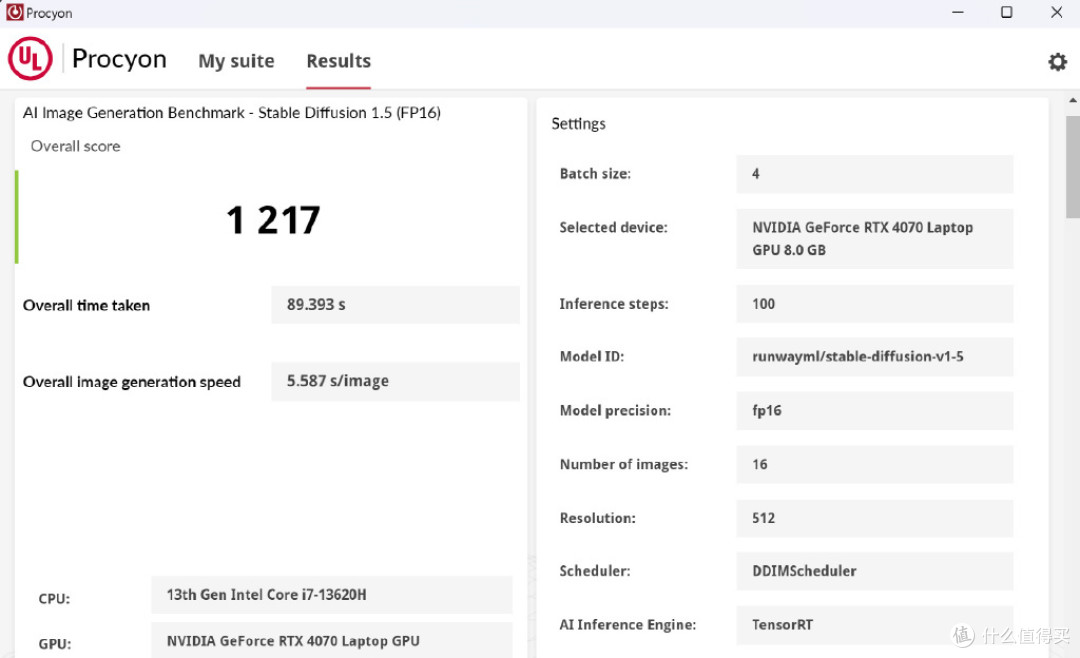Screen dimensions: 1080x658
Task: Click the vertical scrollbar thumb
Action: pos(1072,165)
